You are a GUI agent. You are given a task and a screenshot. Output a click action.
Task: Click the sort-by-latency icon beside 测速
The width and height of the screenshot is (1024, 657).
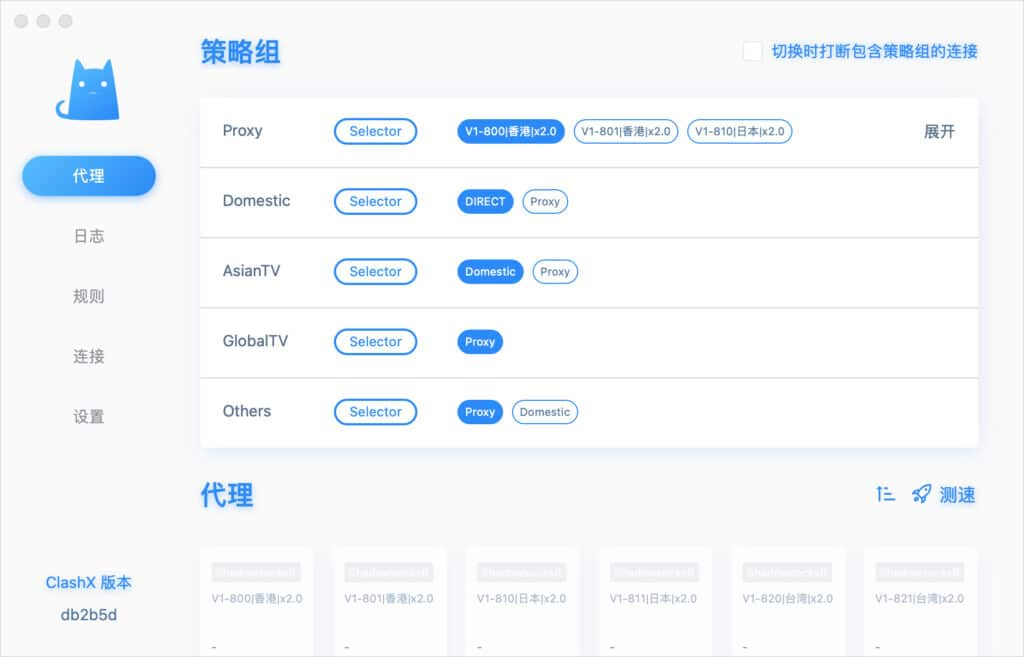coord(885,493)
